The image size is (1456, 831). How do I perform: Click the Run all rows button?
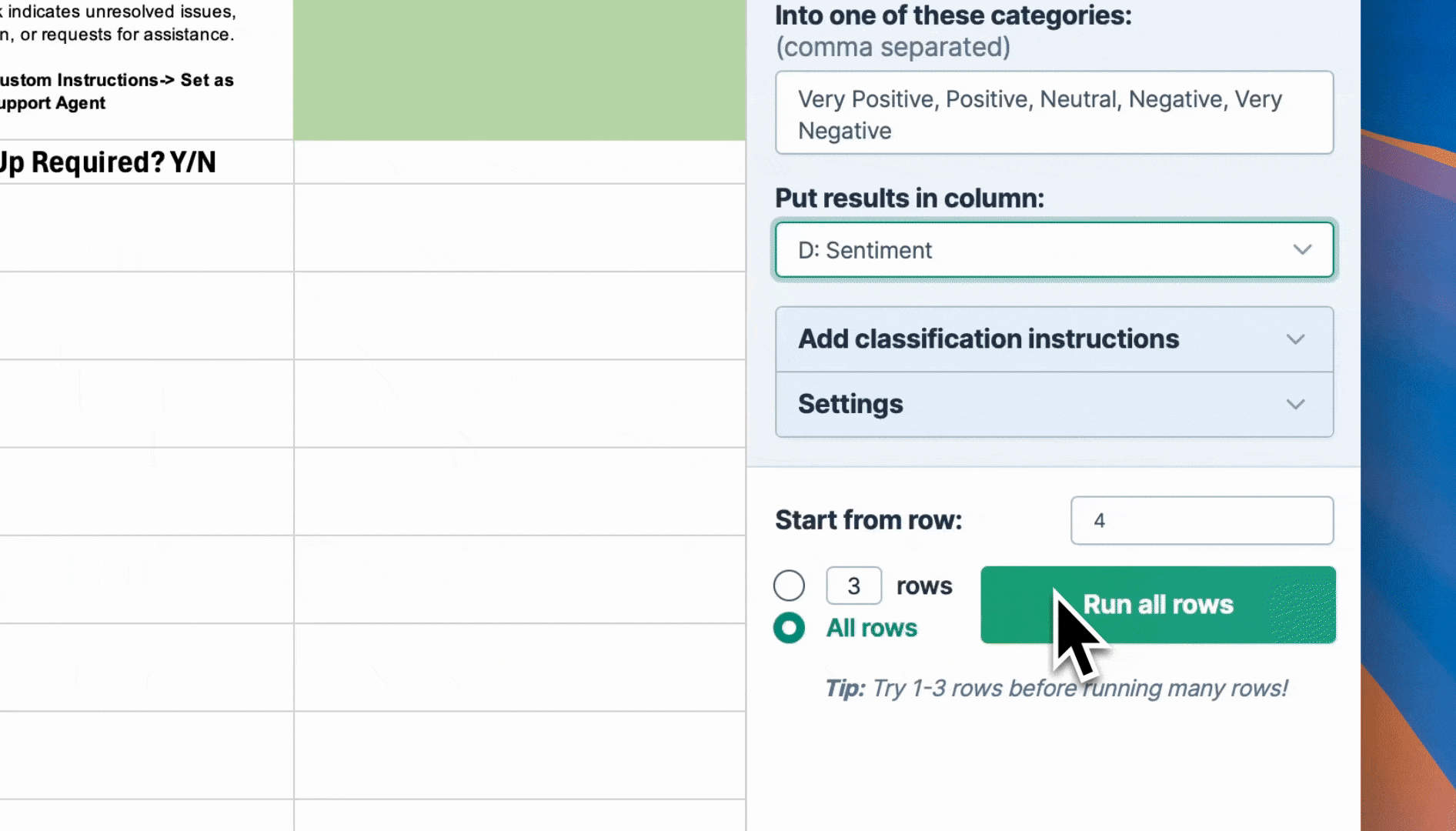click(1158, 605)
